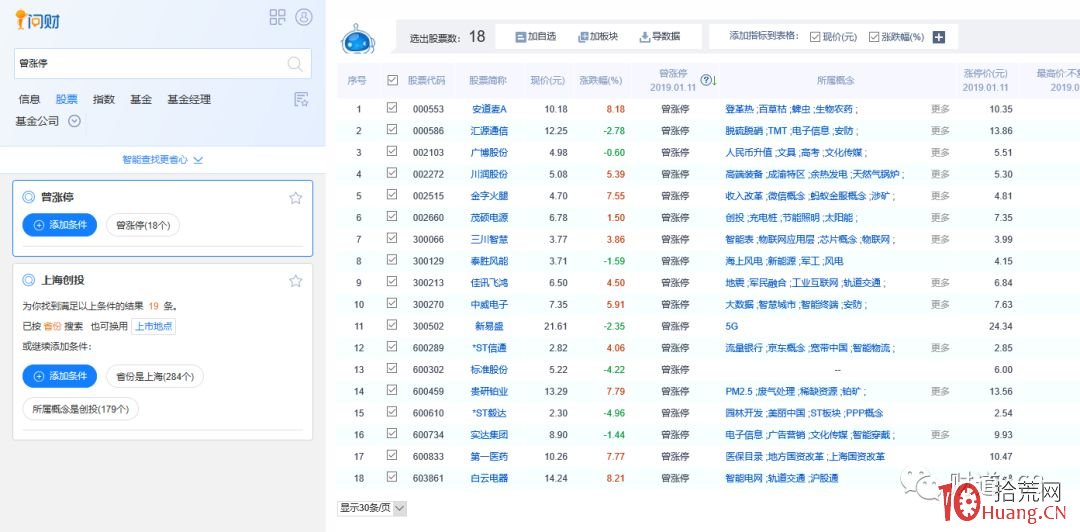Expand 智能查找更省心 section

coord(163,160)
